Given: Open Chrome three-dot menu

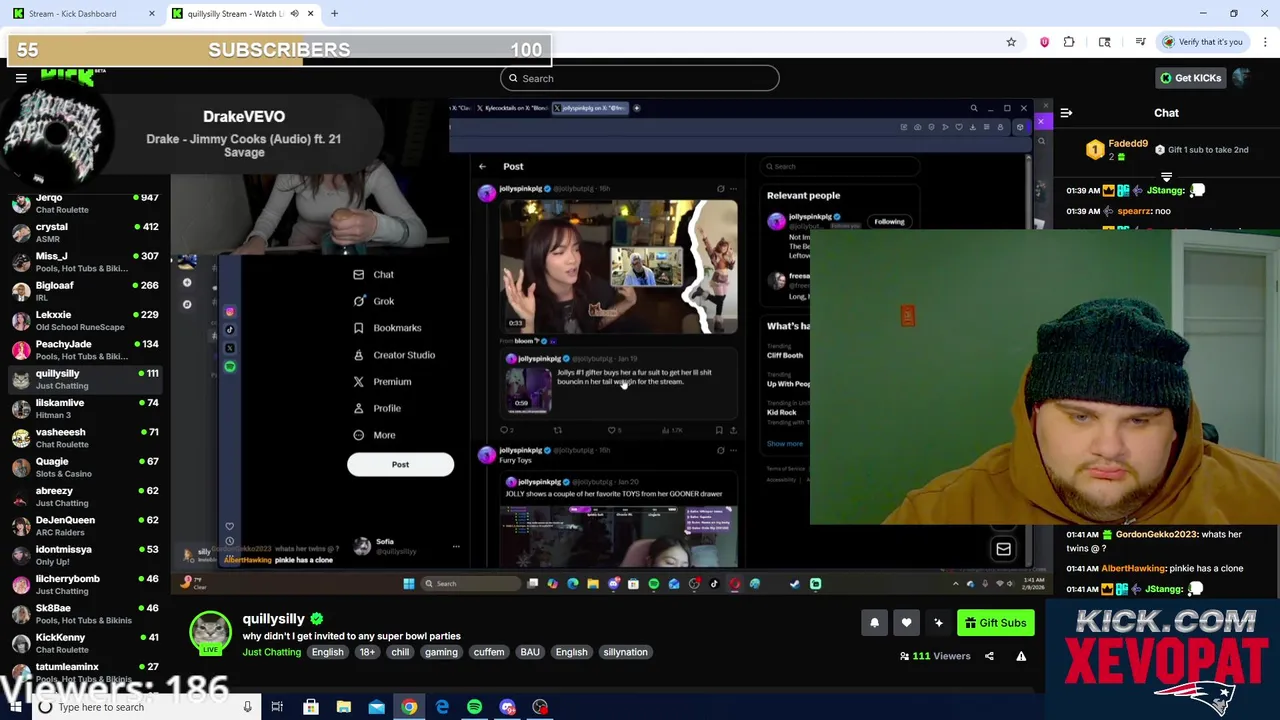Looking at the screenshot, I should tap(1265, 42).
